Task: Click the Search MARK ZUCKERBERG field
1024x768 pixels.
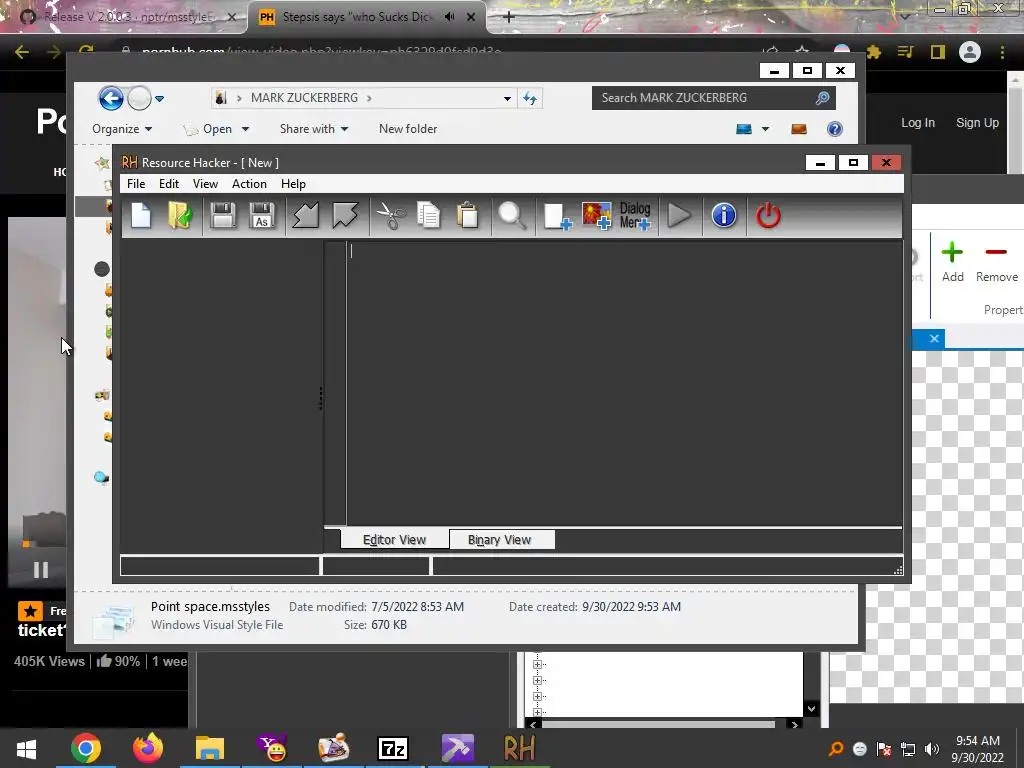Action: pos(713,98)
